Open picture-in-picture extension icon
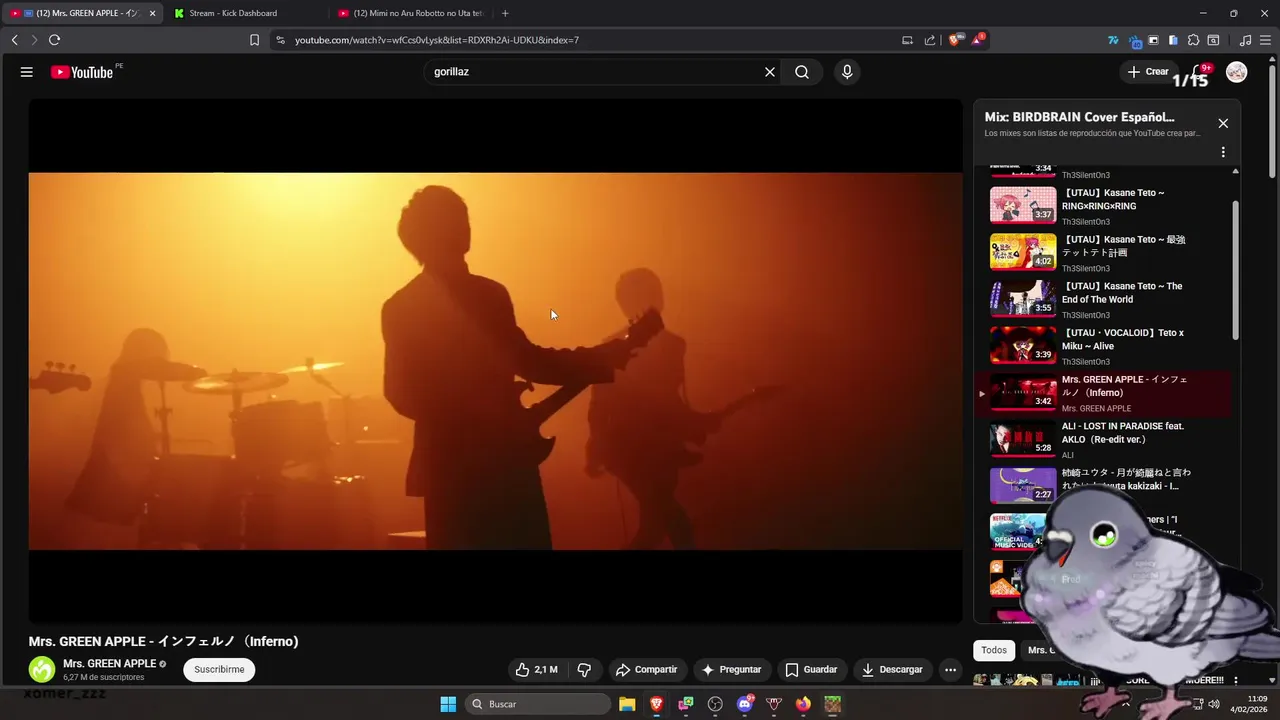Image resolution: width=1280 pixels, height=720 pixels. point(1153,40)
